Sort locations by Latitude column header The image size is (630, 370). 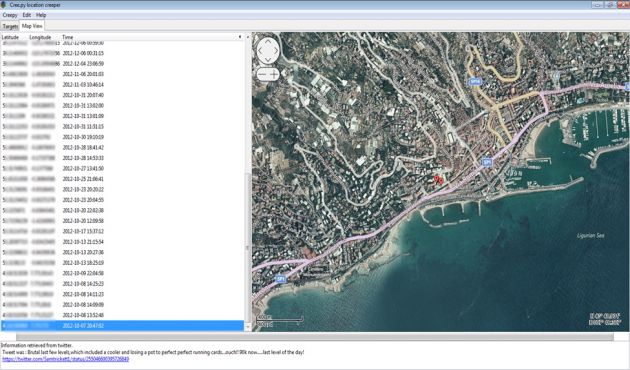10,37
